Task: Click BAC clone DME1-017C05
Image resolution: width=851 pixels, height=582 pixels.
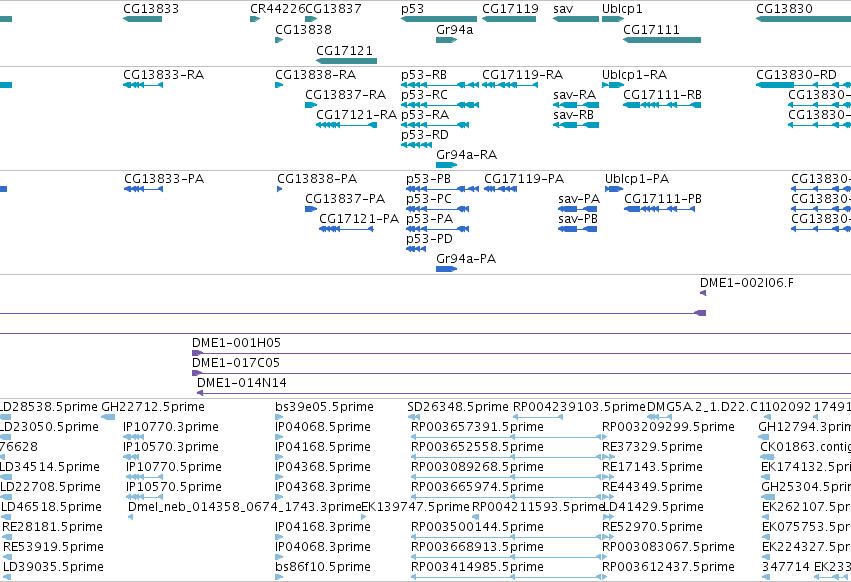Action: (x=236, y=363)
